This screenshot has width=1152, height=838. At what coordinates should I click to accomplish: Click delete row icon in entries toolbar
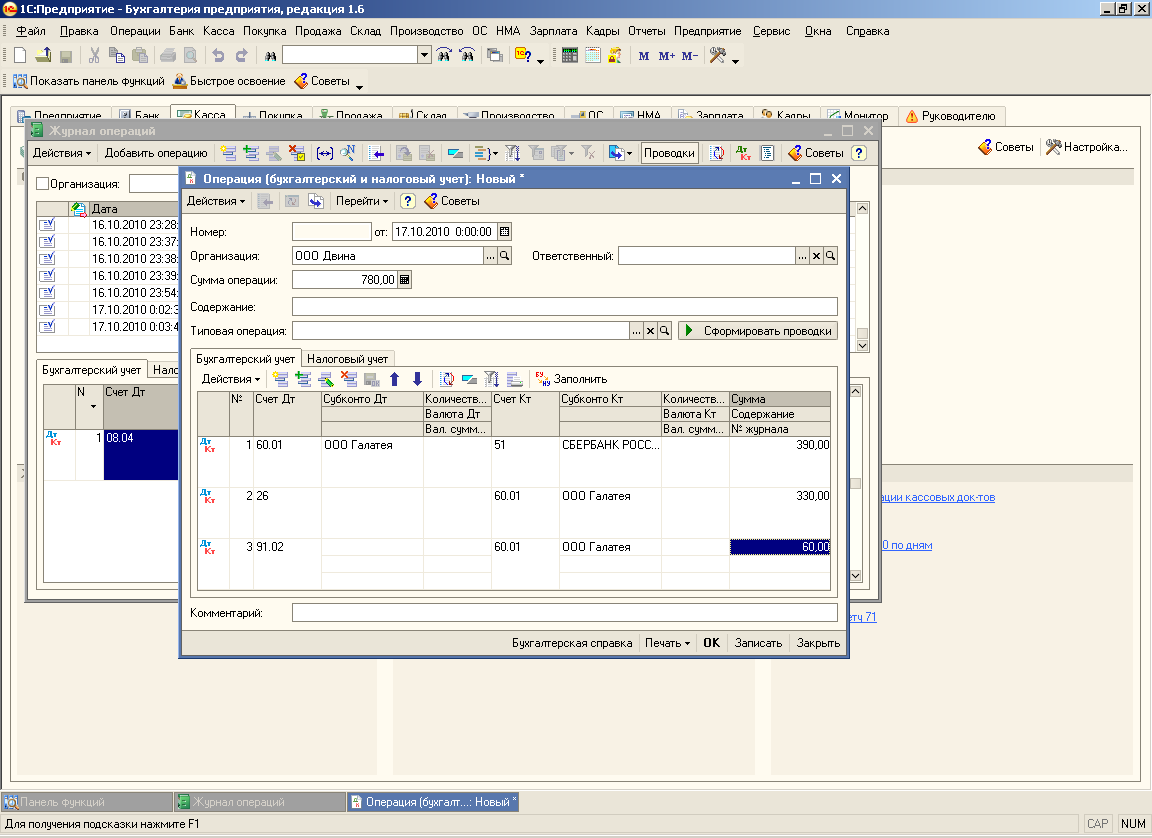349,379
